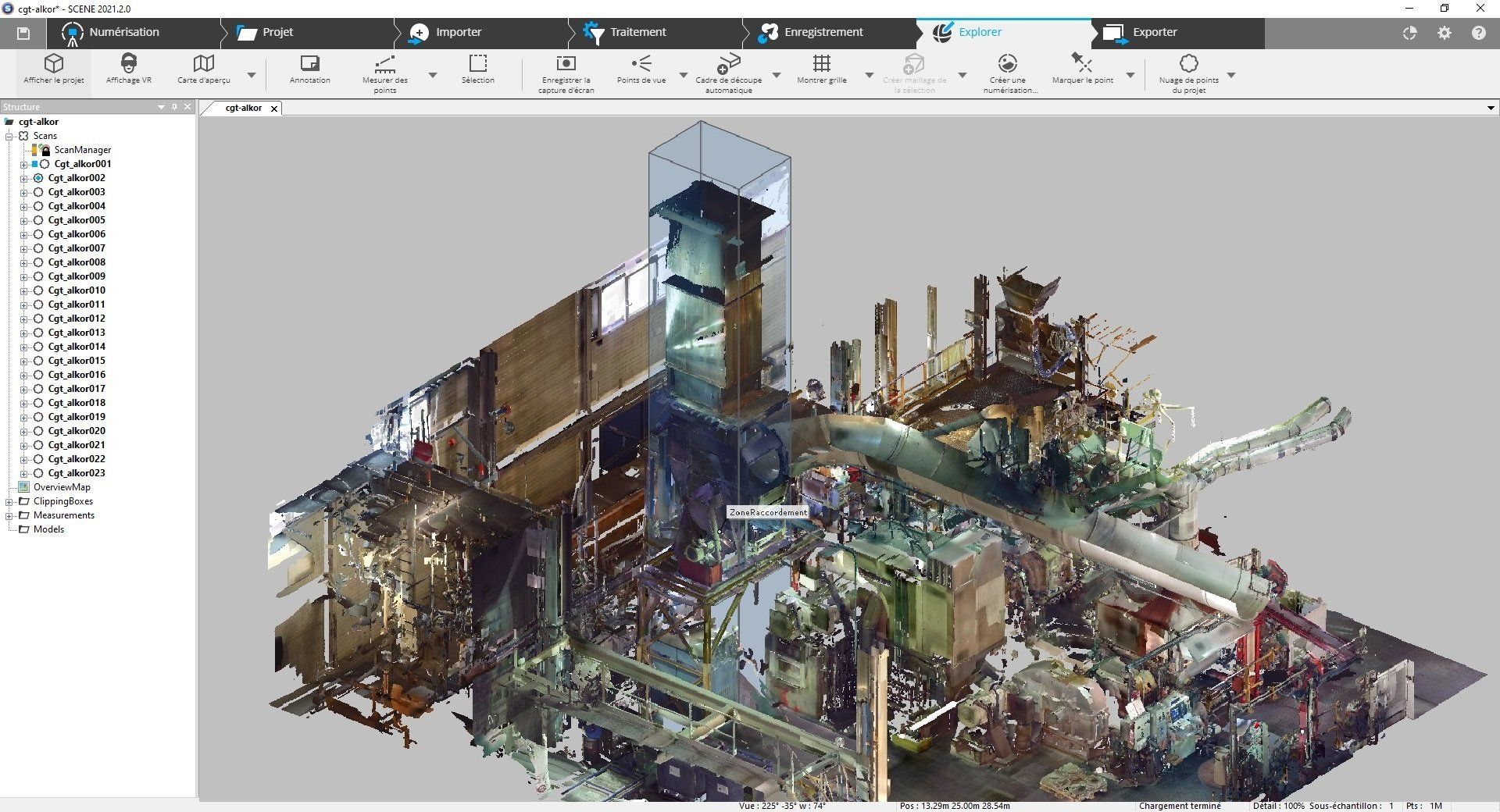Click the save project icon

(x=23, y=33)
